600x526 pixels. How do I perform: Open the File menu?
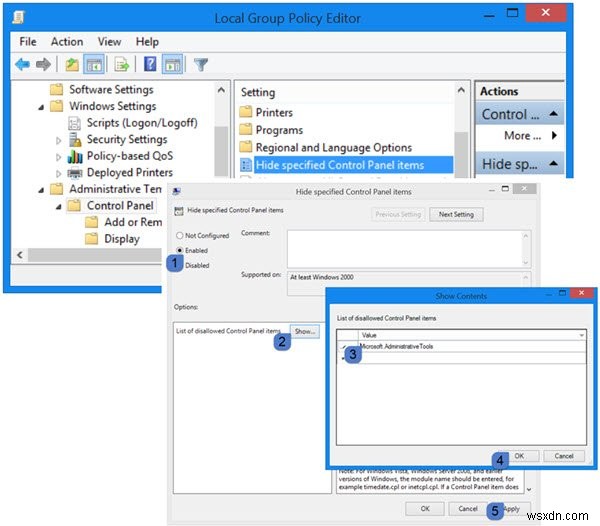click(x=28, y=41)
